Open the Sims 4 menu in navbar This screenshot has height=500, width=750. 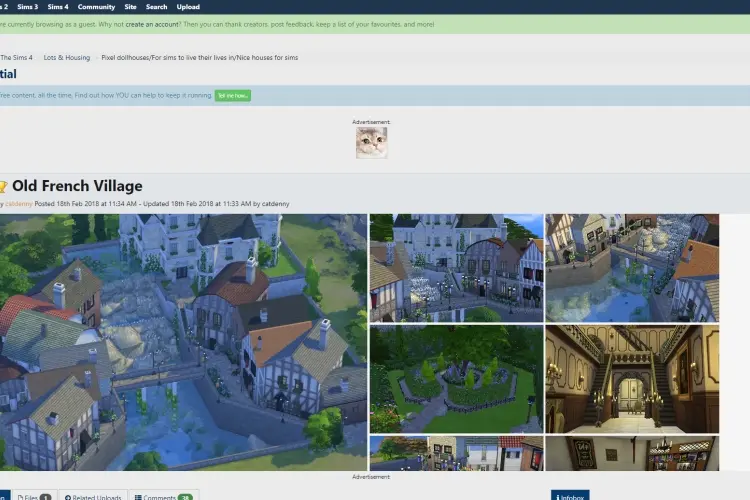coord(57,7)
